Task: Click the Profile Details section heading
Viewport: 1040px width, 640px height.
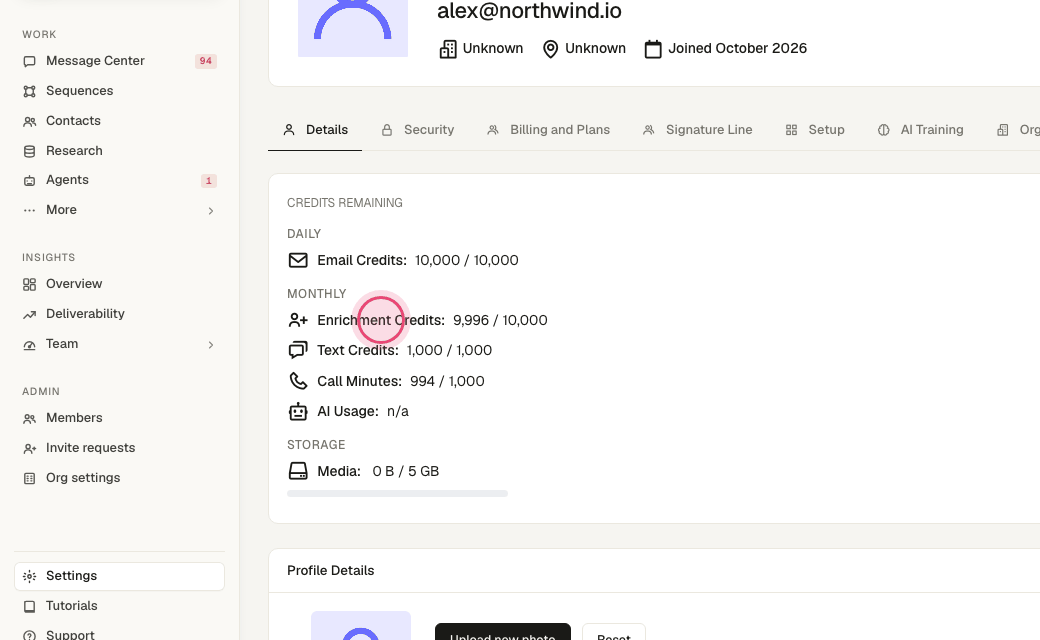Action: coord(330,570)
